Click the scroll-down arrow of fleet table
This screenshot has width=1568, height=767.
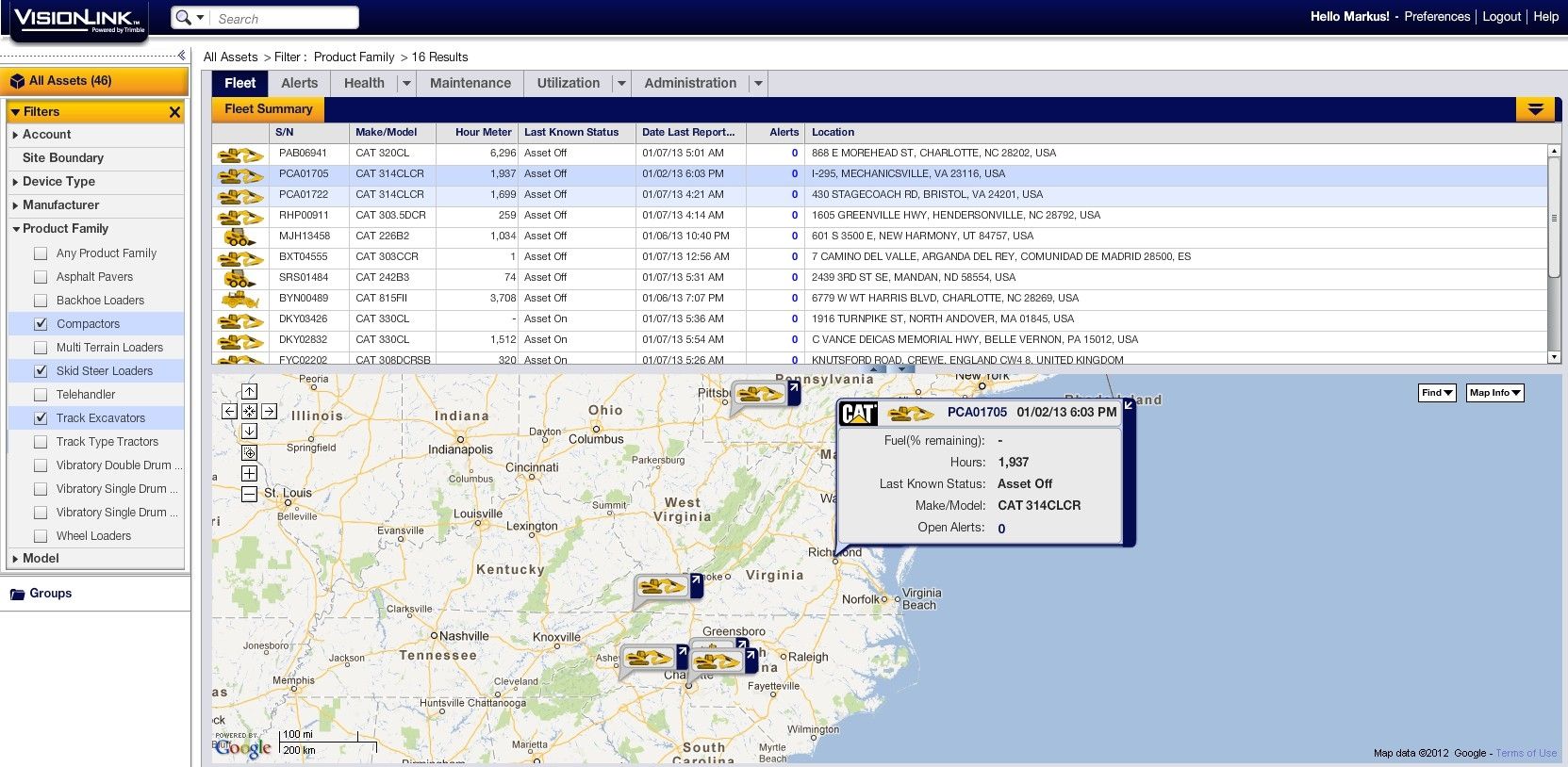(1554, 358)
